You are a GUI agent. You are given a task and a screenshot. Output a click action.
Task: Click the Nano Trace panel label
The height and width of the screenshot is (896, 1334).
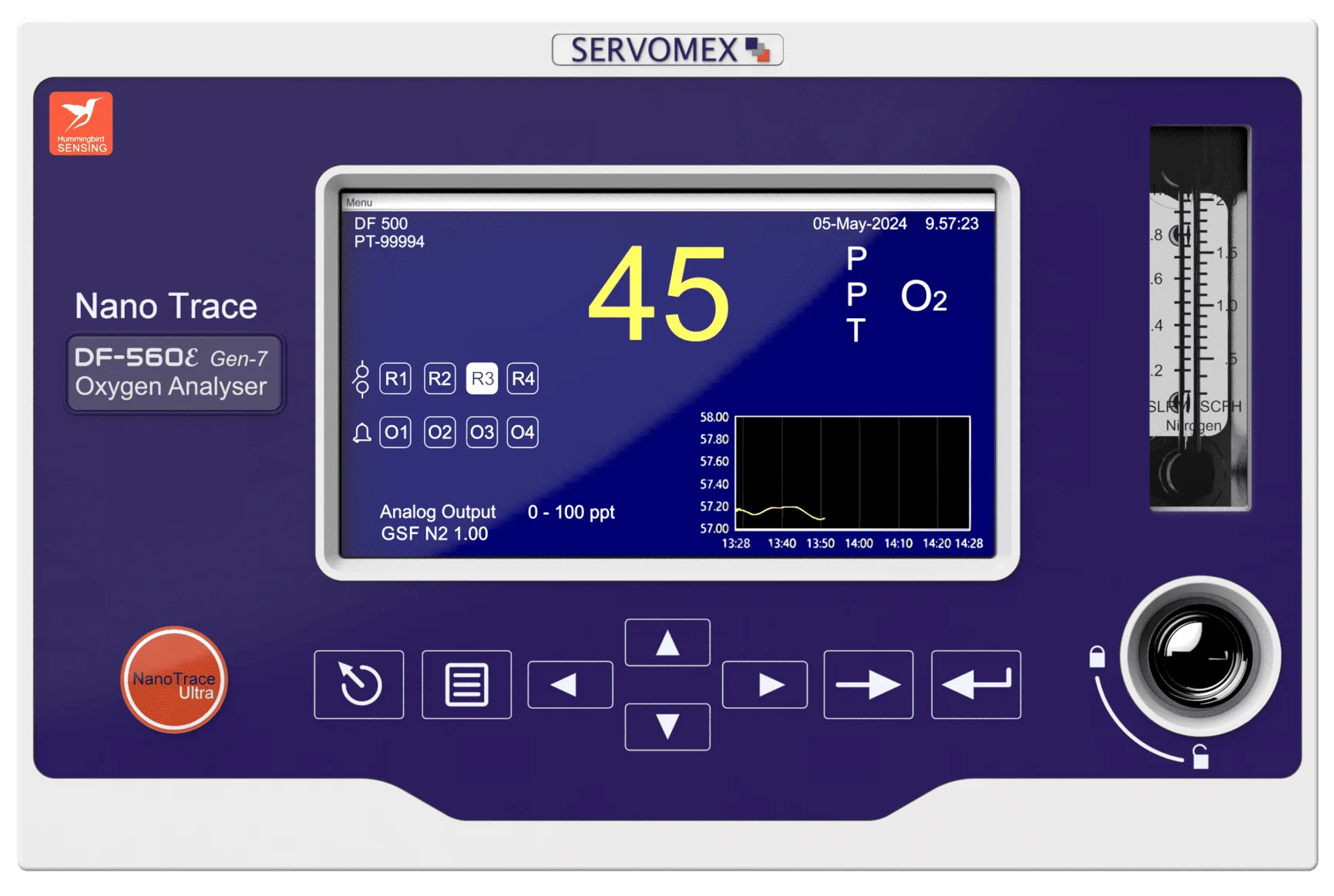click(166, 306)
